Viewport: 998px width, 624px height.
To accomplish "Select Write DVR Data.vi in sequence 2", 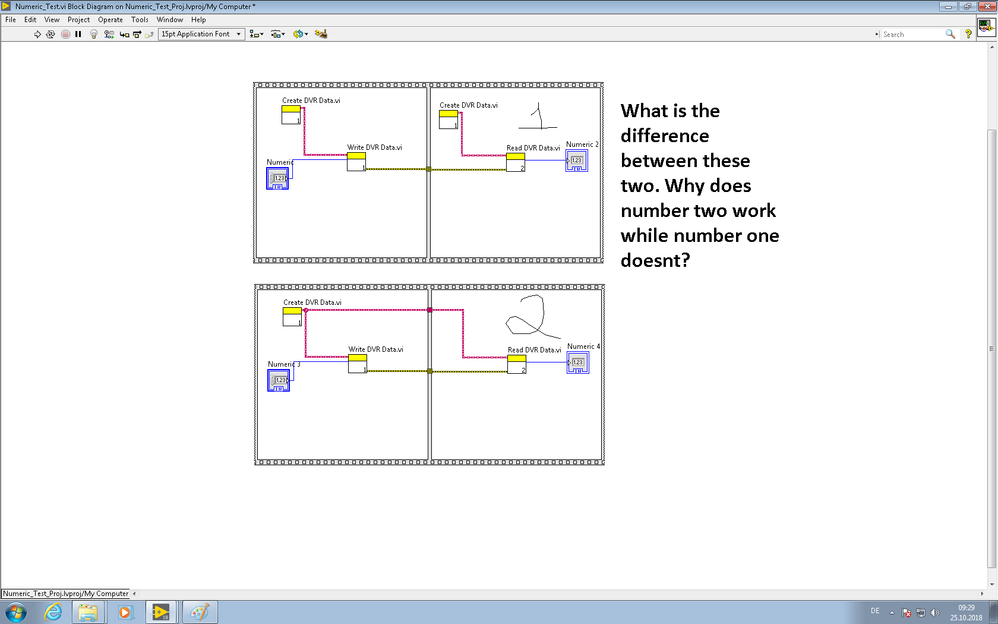I will 358,364.
